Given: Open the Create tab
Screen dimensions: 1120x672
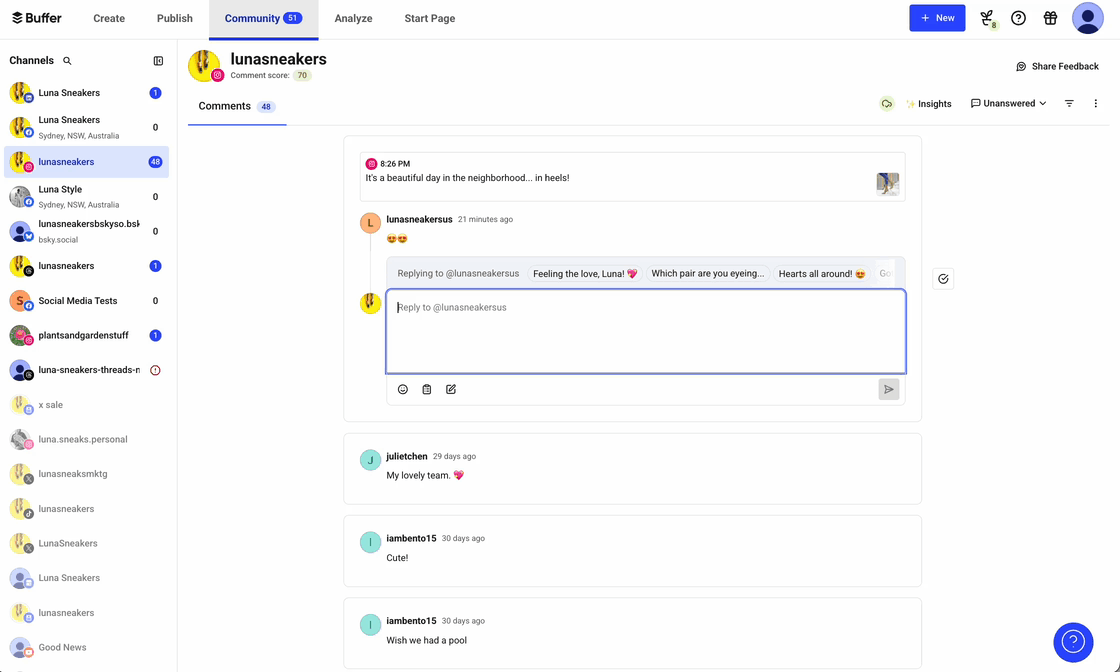Looking at the screenshot, I should [109, 19].
